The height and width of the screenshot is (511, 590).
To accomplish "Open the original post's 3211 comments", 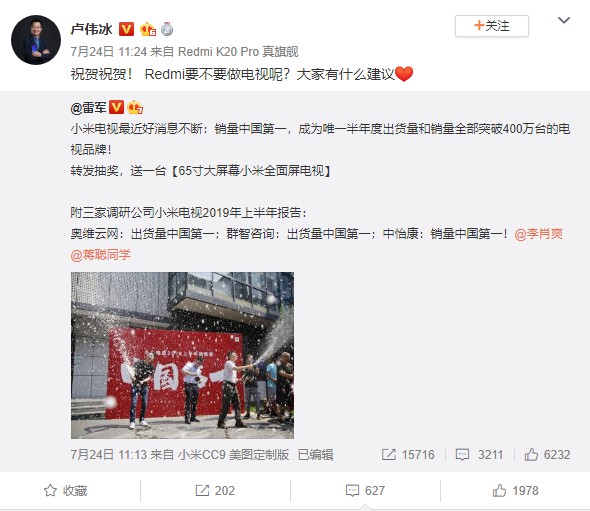I will pos(479,455).
